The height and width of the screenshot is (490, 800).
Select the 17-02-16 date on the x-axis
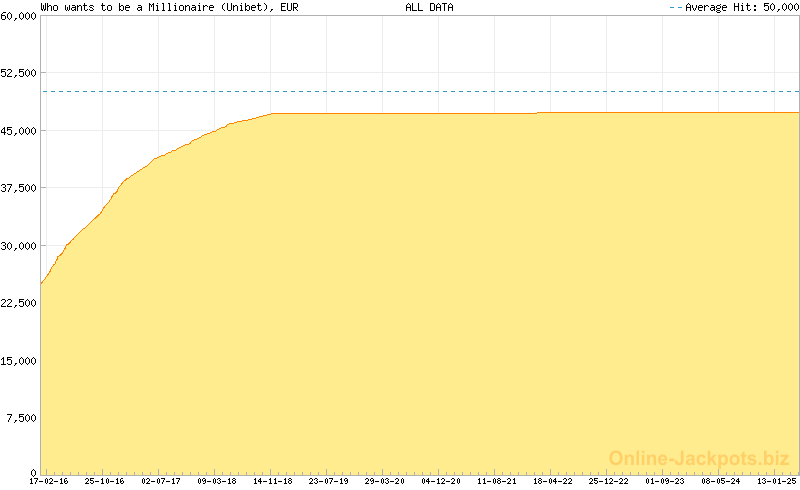tap(49, 481)
